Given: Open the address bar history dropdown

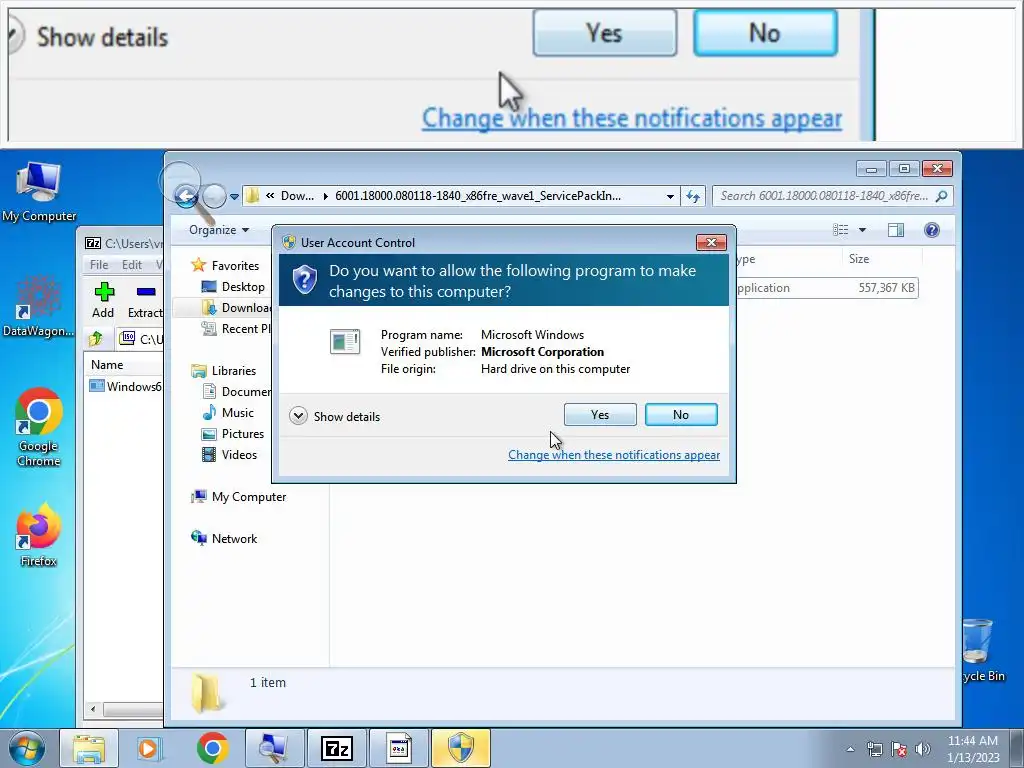Looking at the screenshot, I should tap(670, 196).
